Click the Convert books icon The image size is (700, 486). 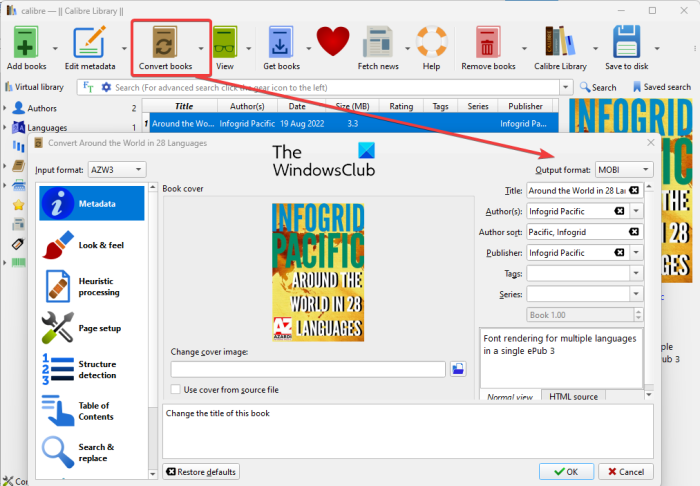(x=165, y=42)
